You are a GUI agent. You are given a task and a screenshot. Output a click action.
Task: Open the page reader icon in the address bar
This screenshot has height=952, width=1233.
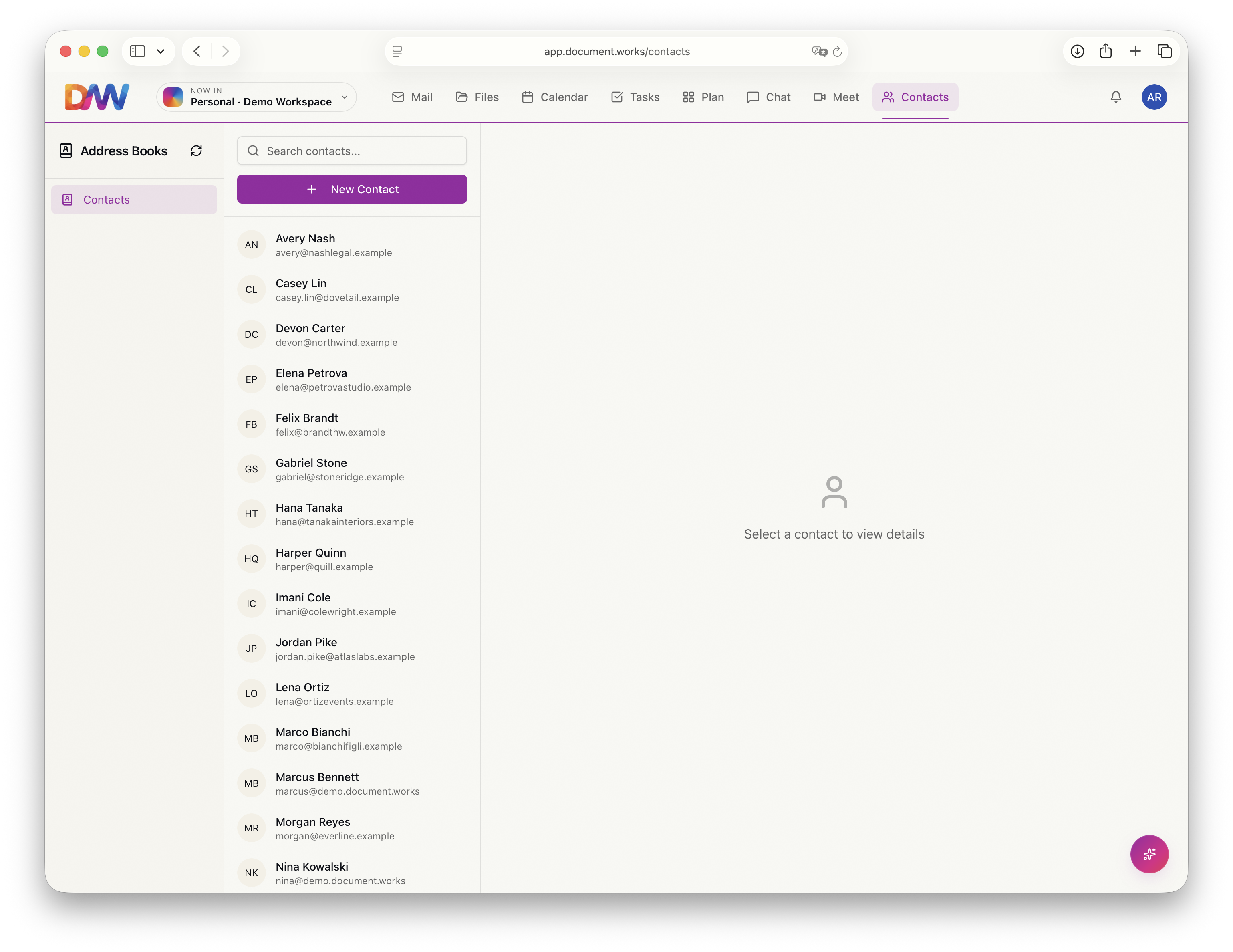(x=397, y=51)
